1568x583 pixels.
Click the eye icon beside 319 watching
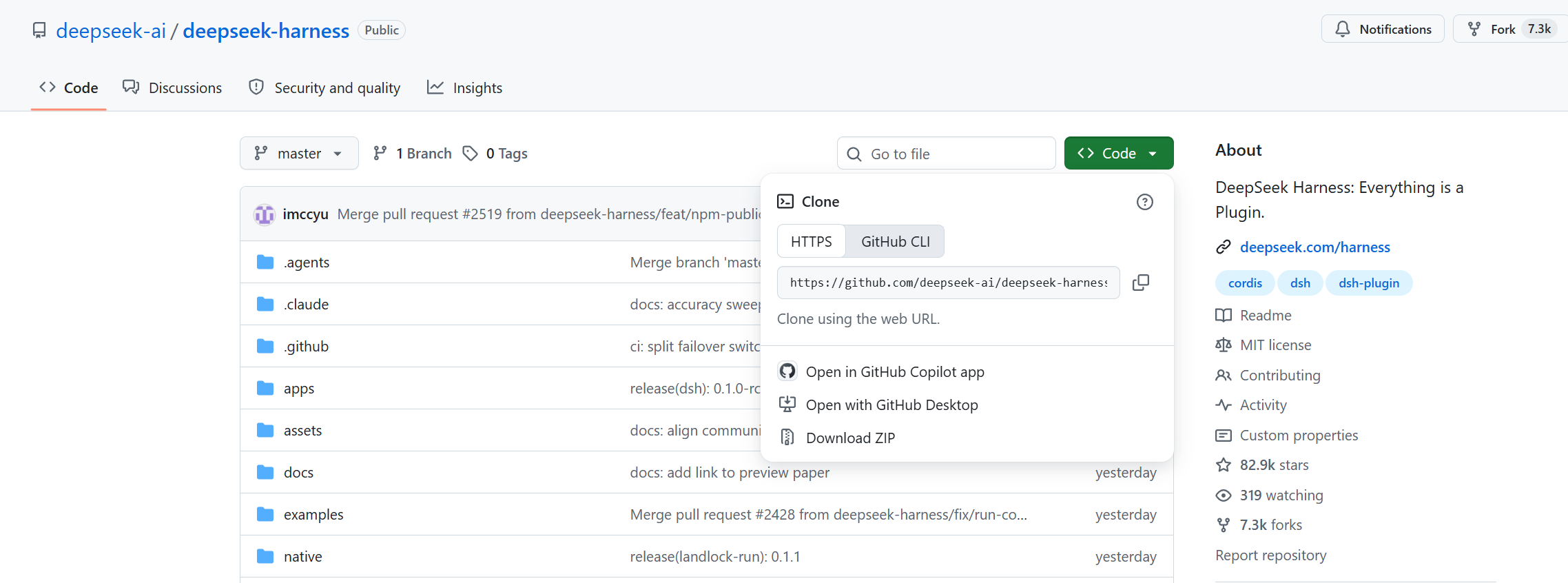coord(1224,495)
